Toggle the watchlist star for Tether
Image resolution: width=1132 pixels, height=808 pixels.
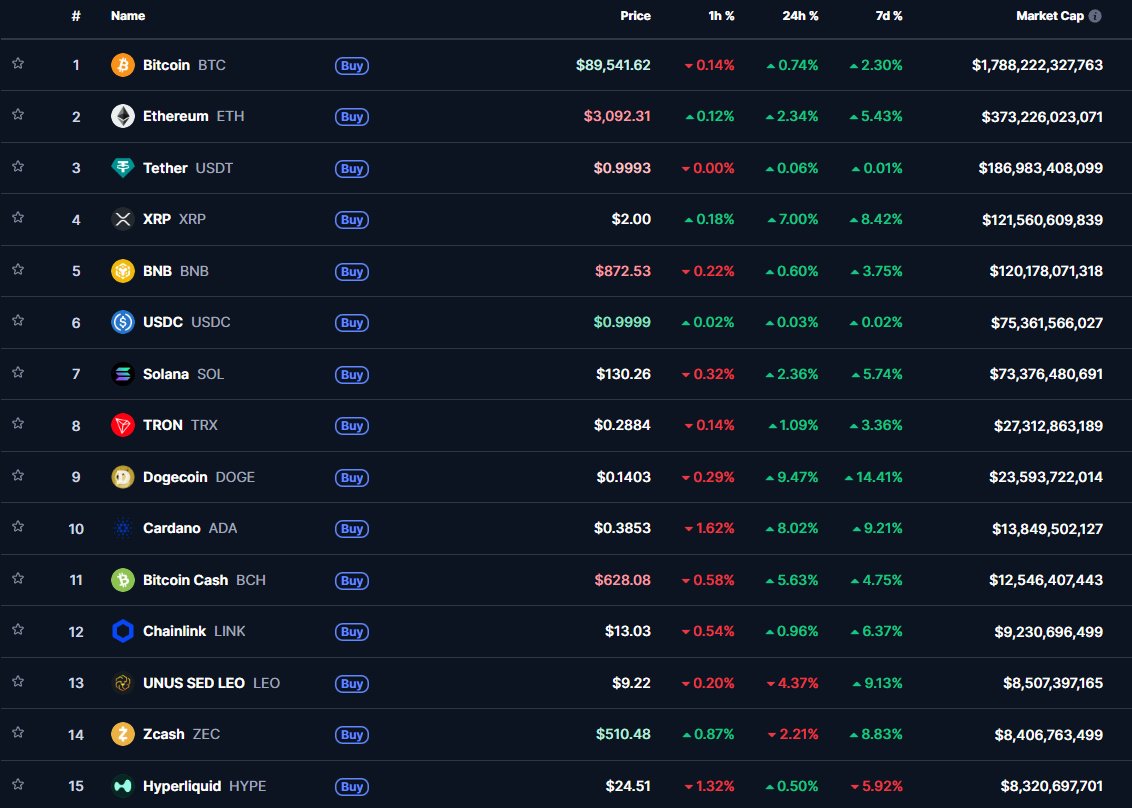click(18, 166)
